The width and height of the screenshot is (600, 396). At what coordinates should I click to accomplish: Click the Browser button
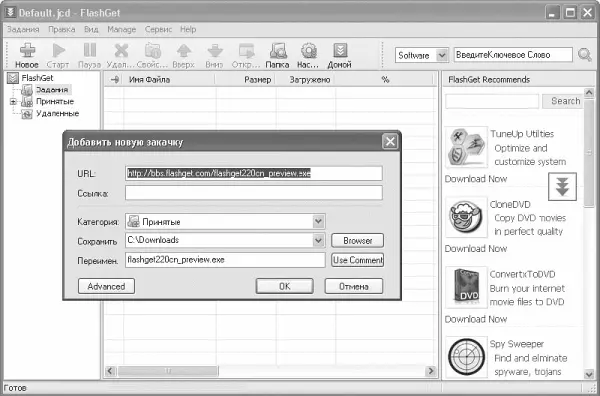pos(357,241)
